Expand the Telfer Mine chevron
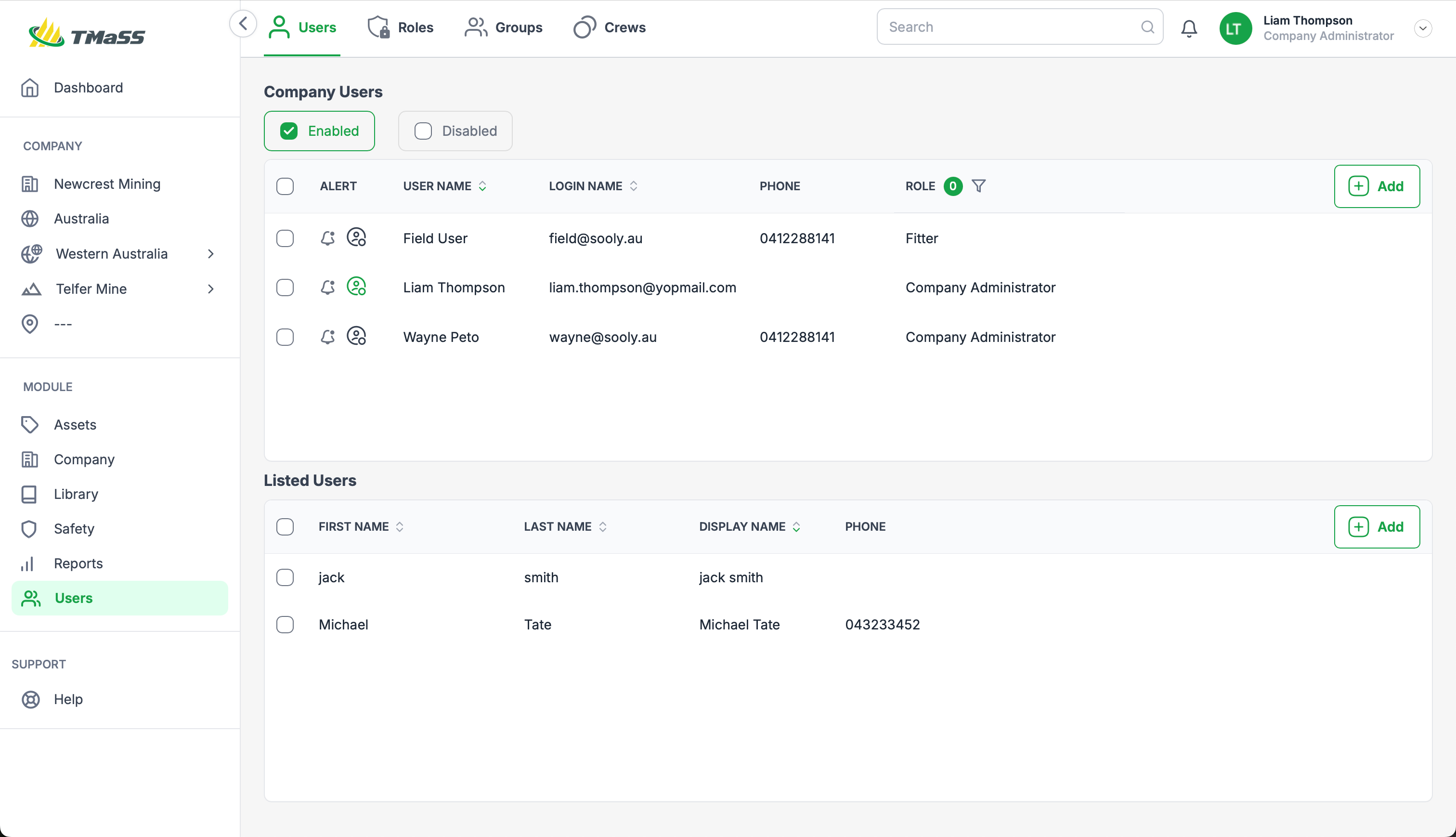 211,288
